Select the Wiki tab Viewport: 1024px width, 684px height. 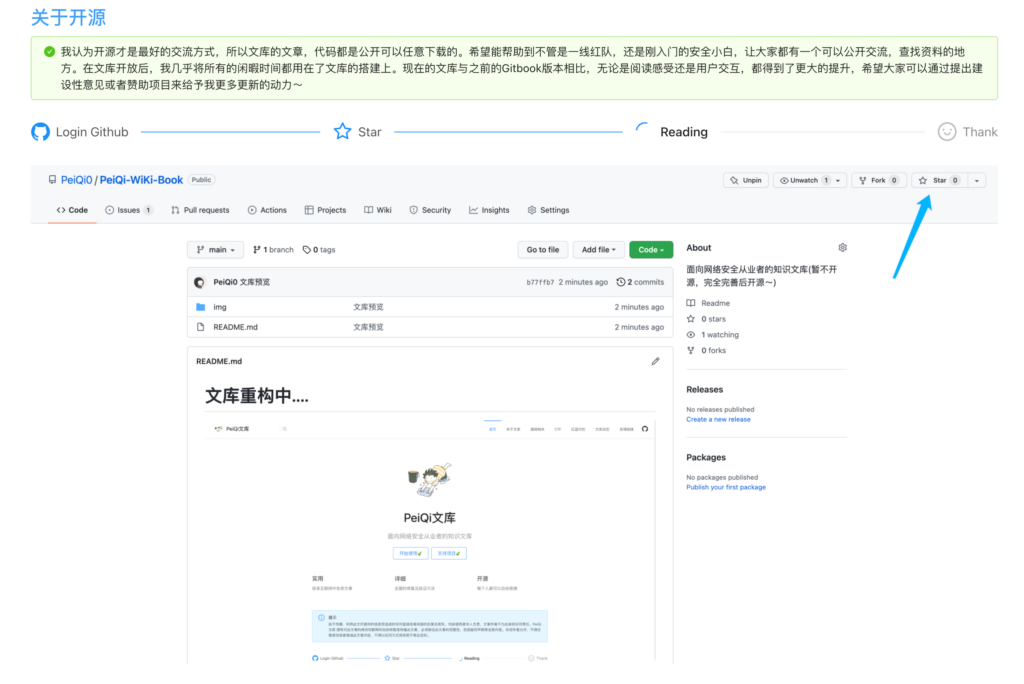pyautogui.click(x=378, y=210)
